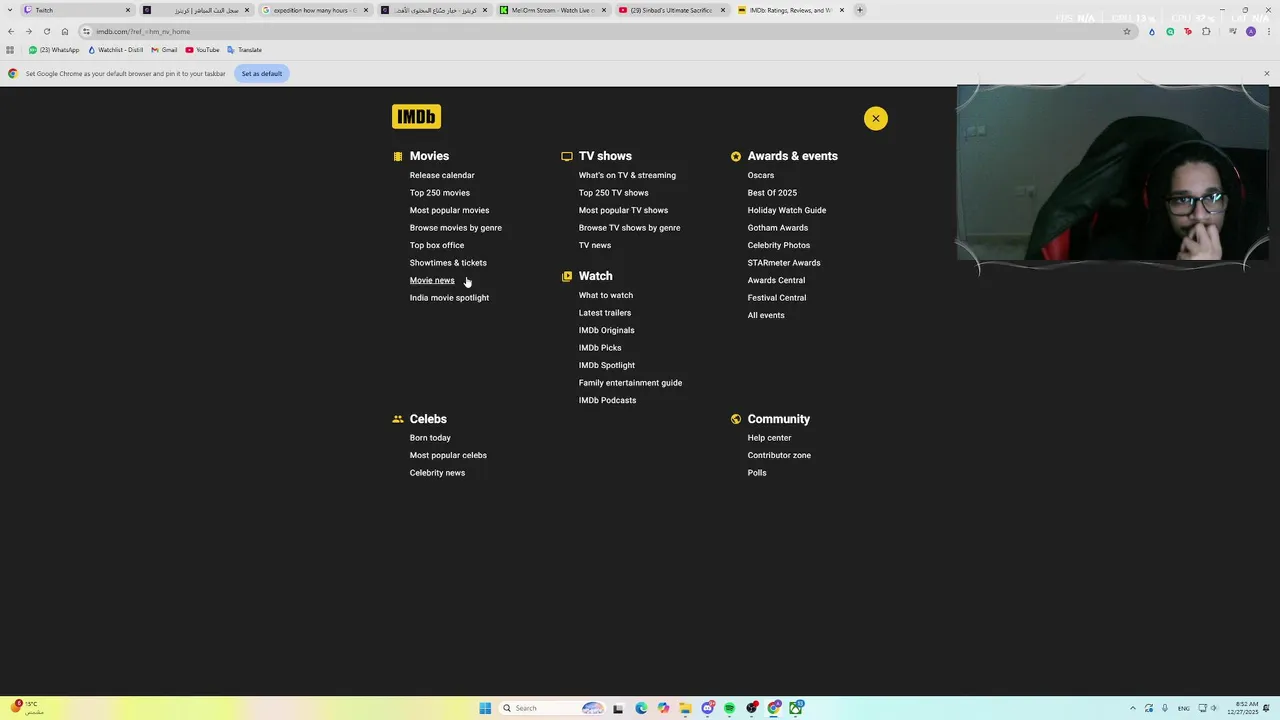Viewport: 1280px width, 720px height.
Task: Open What's on TV & streaming
Action: click(627, 175)
